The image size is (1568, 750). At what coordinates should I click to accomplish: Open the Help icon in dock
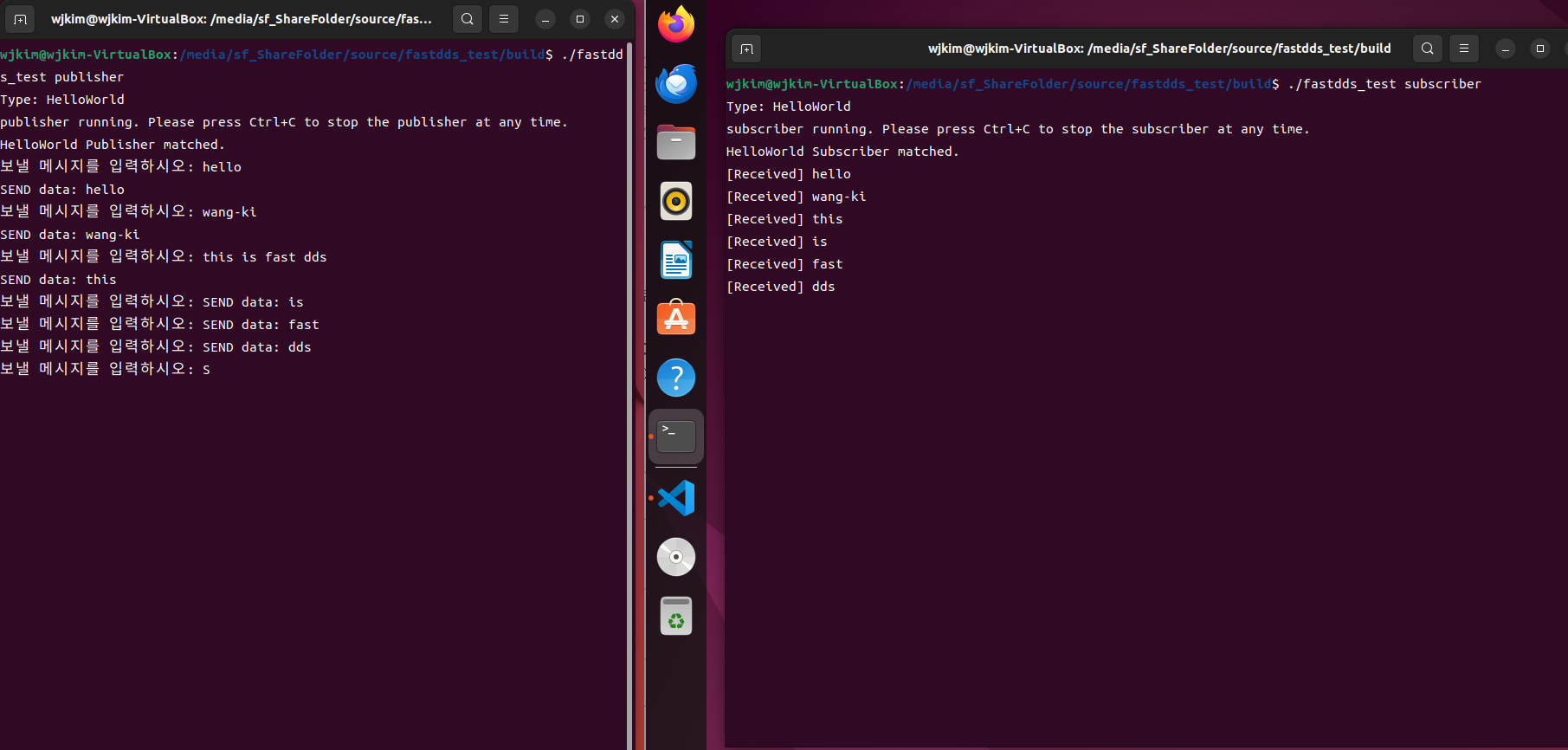[x=676, y=378]
